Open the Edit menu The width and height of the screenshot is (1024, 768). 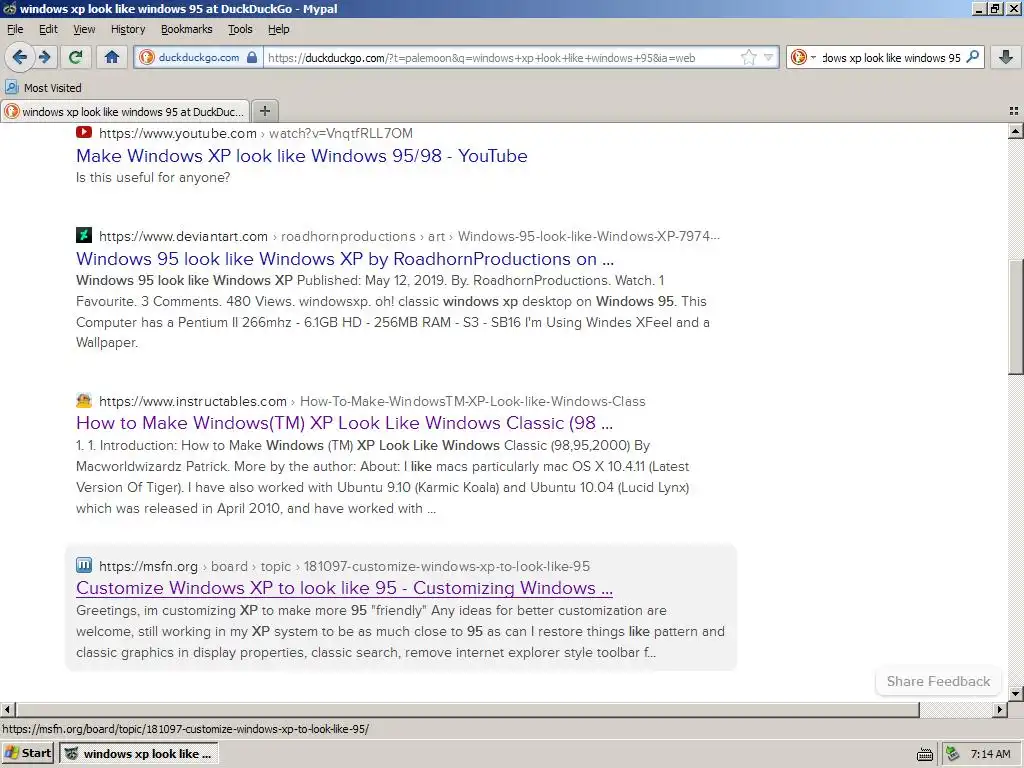[x=48, y=29]
